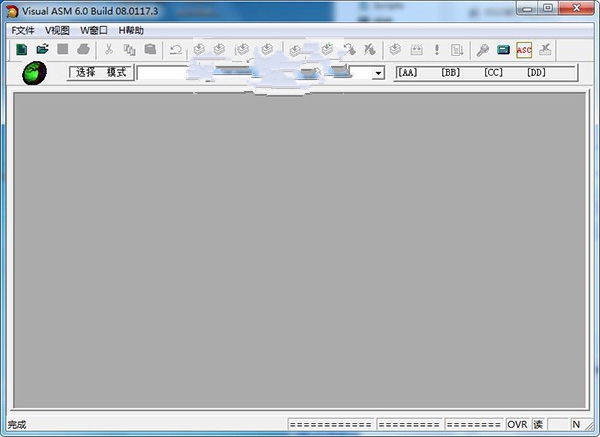Viewport: 600px width, 437px height.
Task: Open the W窗口 menu
Action: (94, 31)
